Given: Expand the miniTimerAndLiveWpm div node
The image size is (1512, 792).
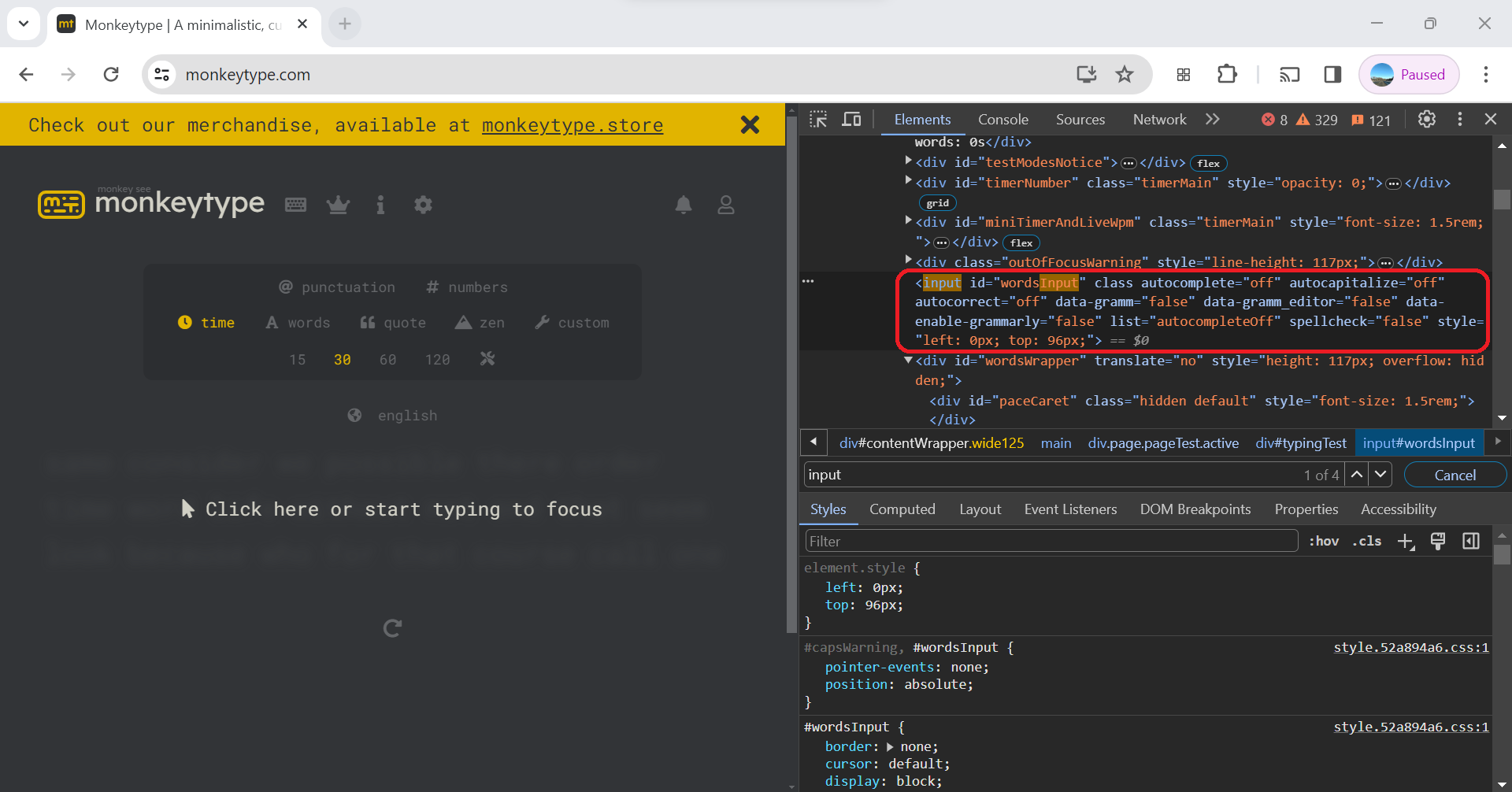Looking at the screenshot, I should (908, 220).
